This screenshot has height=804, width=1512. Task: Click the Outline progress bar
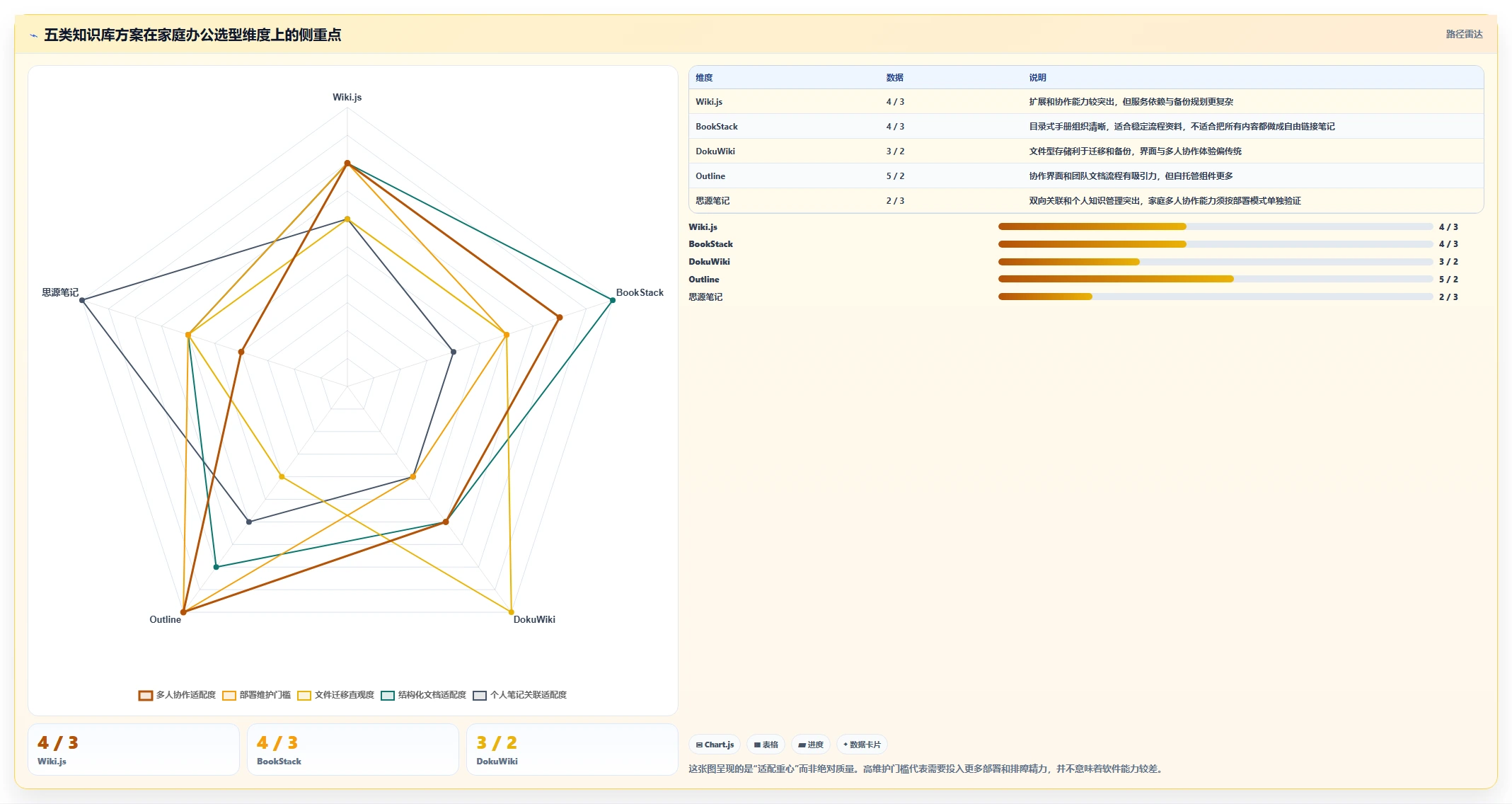1216,279
